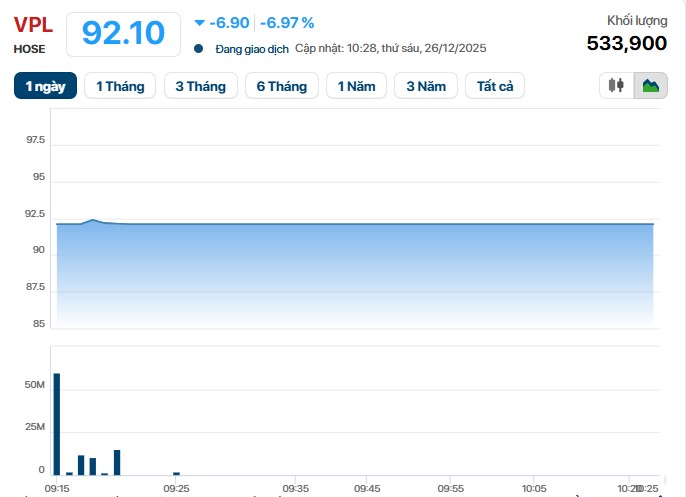Switch to the 1 Tháng range
This screenshot has height=497, width=686.
(120, 87)
